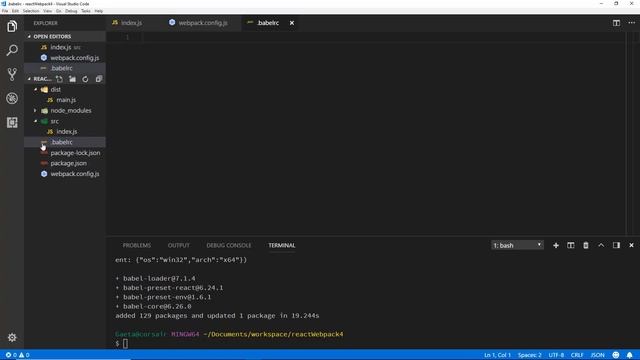Open the Source Control view
The height and width of the screenshot is (360, 640).
[x=12, y=74]
